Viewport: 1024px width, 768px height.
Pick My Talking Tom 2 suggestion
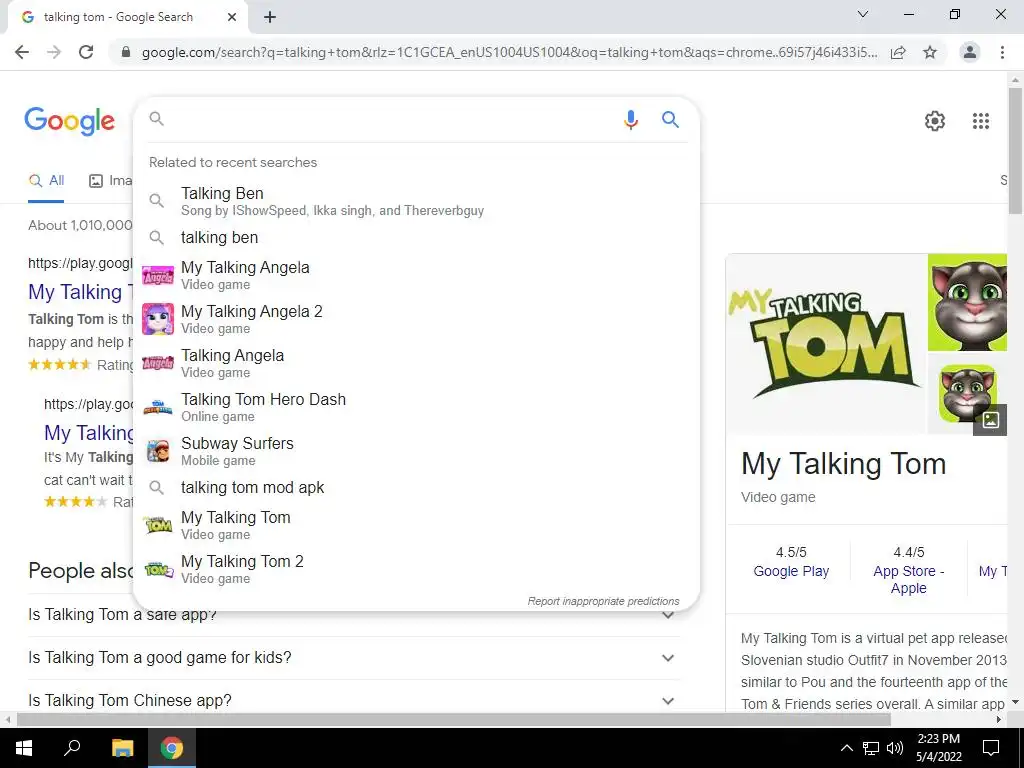pos(416,569)
